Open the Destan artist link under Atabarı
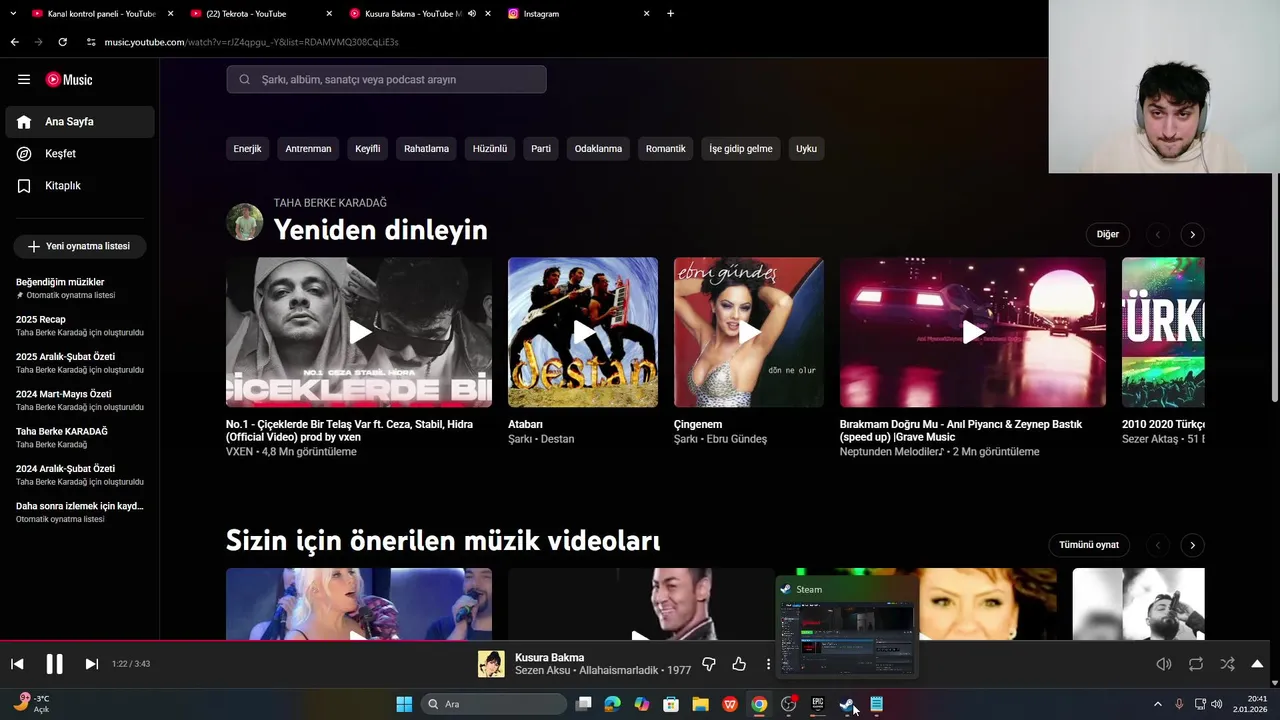 (558, 439)
